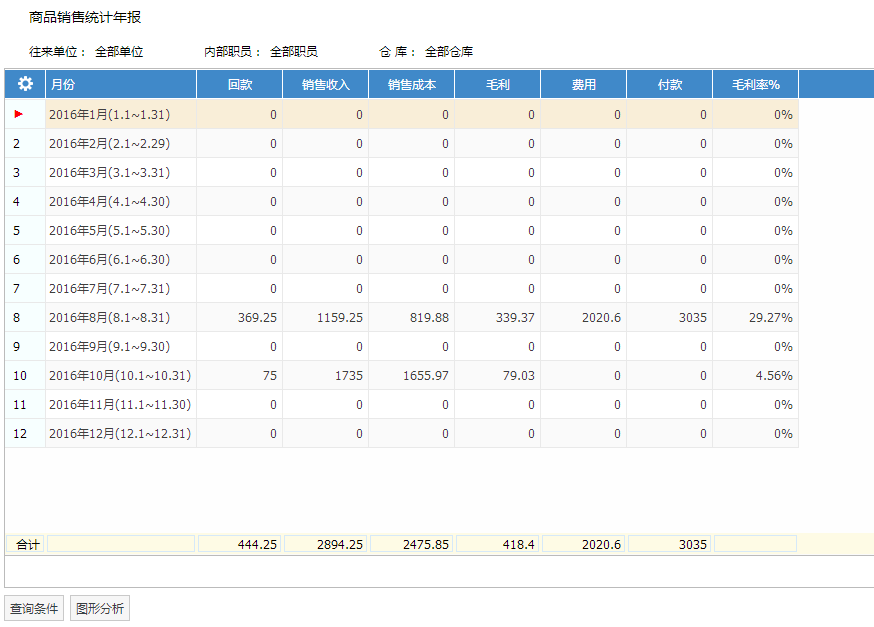
Task: Click the 费用 column header
Action: click(584, 84)
